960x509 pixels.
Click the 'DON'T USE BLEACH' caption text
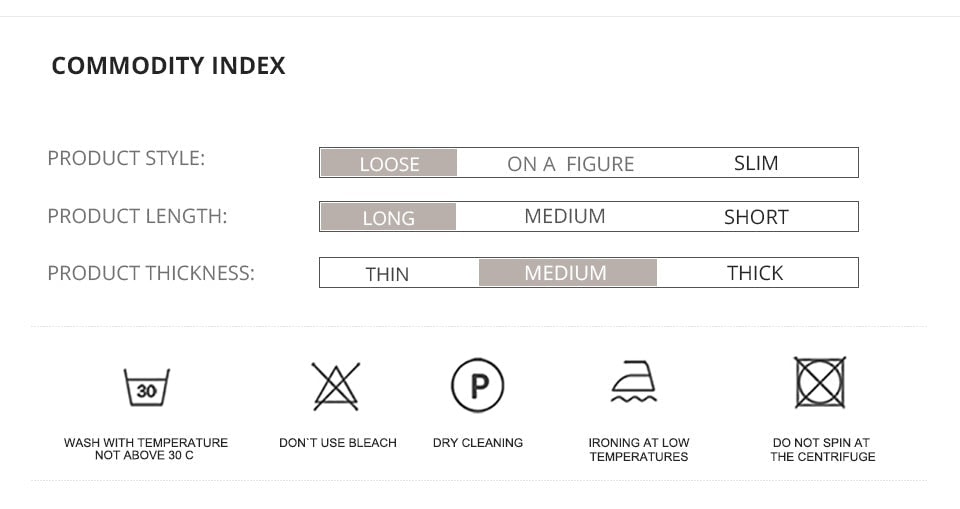pyautogui.click(x=338, y=443)
